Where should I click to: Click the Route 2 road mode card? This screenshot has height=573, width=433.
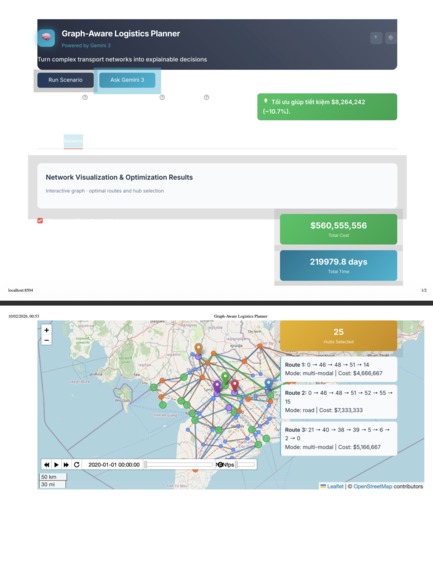pos(339,401)
